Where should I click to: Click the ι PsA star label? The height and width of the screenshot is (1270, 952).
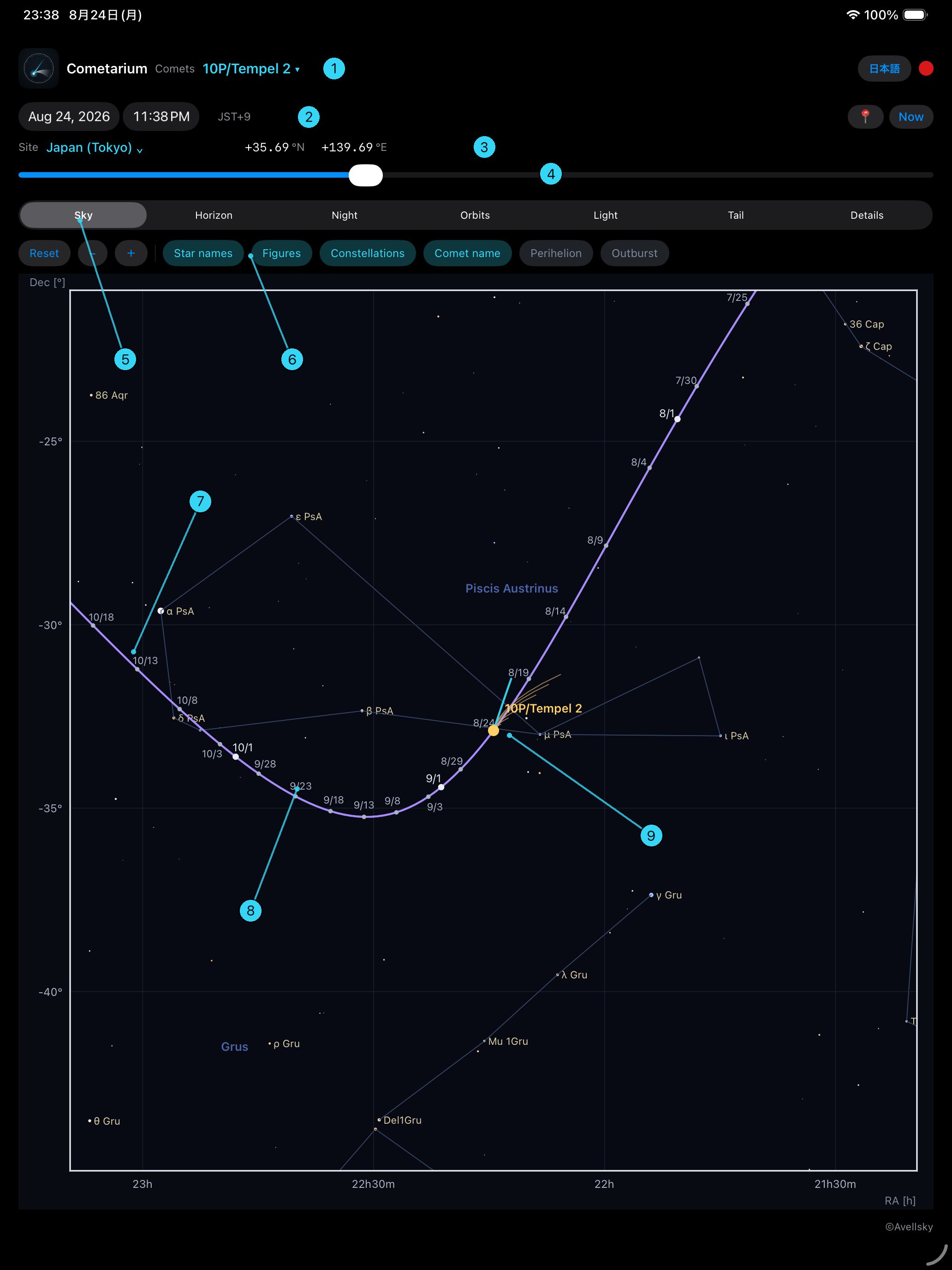click(x=736, y=736)
